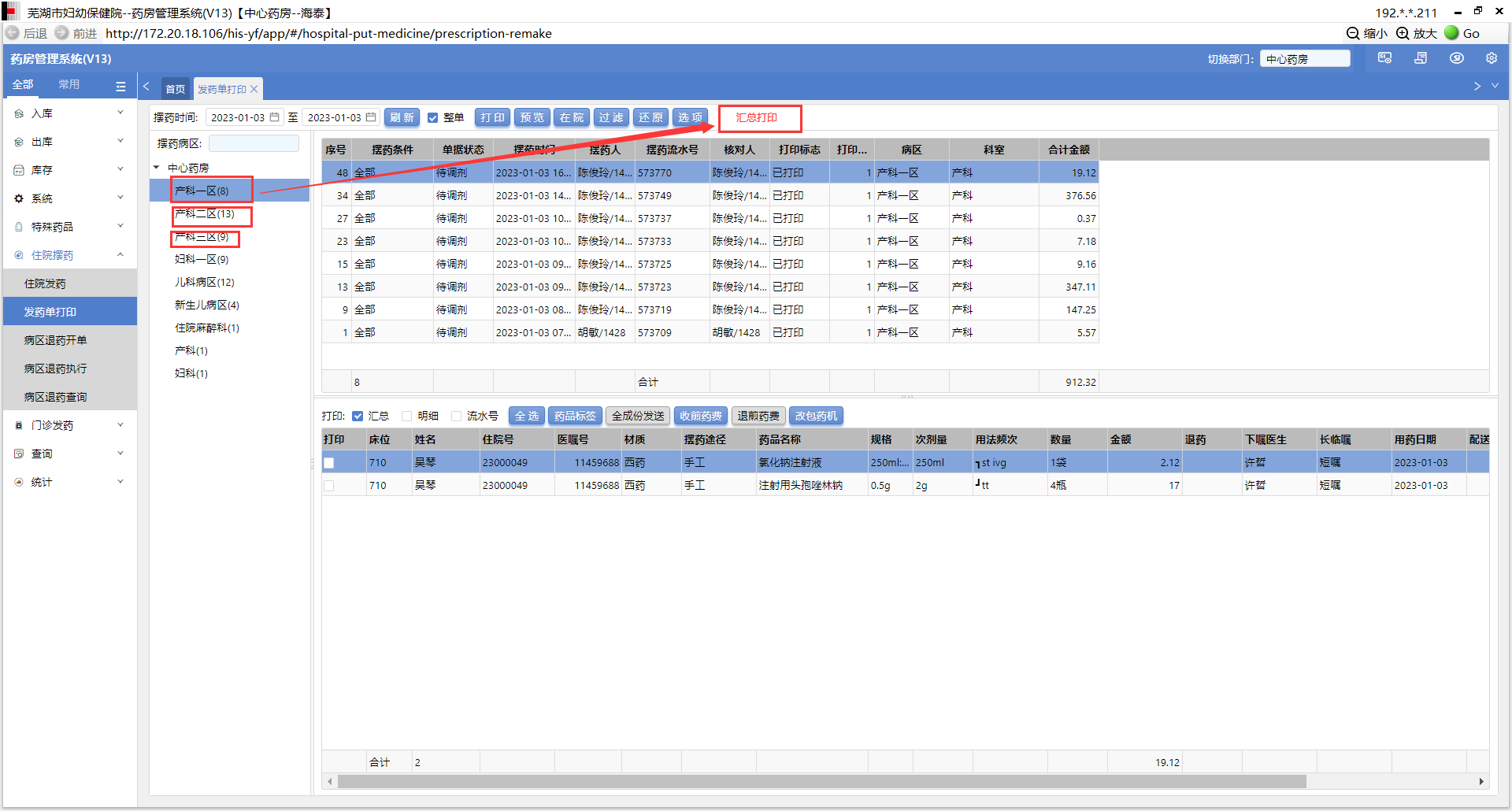Click the scrollbar left arrow
Viewport: 1512px width, 811px height.
(x=330, y=782)
